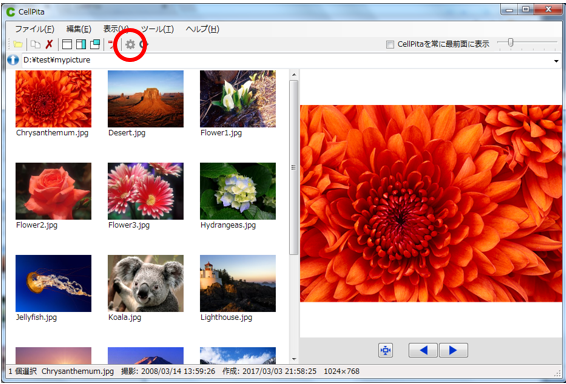566x384 pixels.
Task: Click the file name label Jellyfish.jpg
Action: tap(36, 318)
